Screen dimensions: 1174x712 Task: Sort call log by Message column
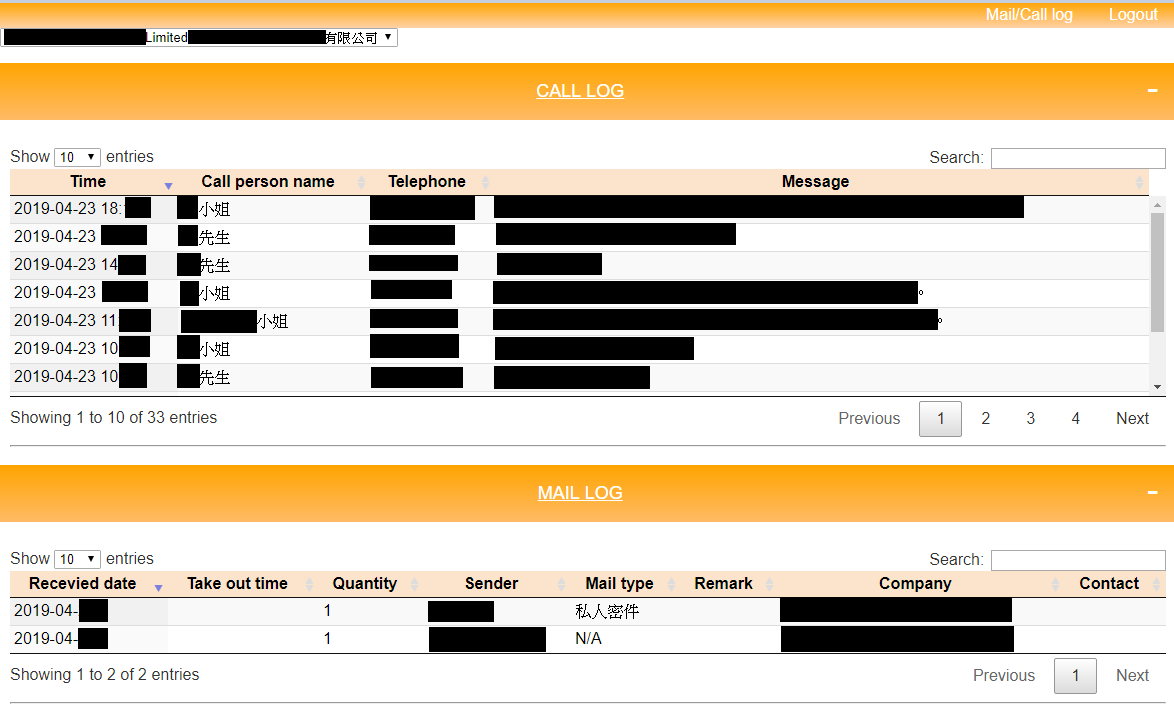[x=815, y=182]
